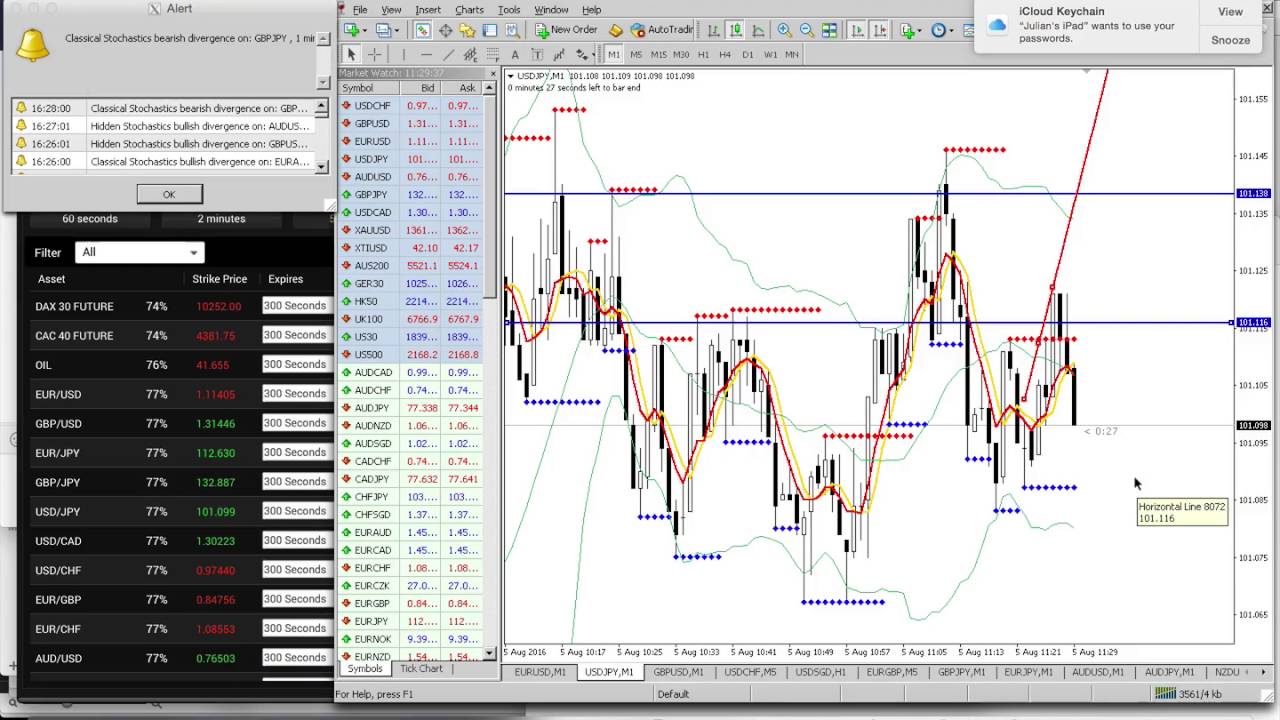Viewport: 1280px width, 720px height.
Task: Open expiry dropdown for OIL
Action: [296, 365]
